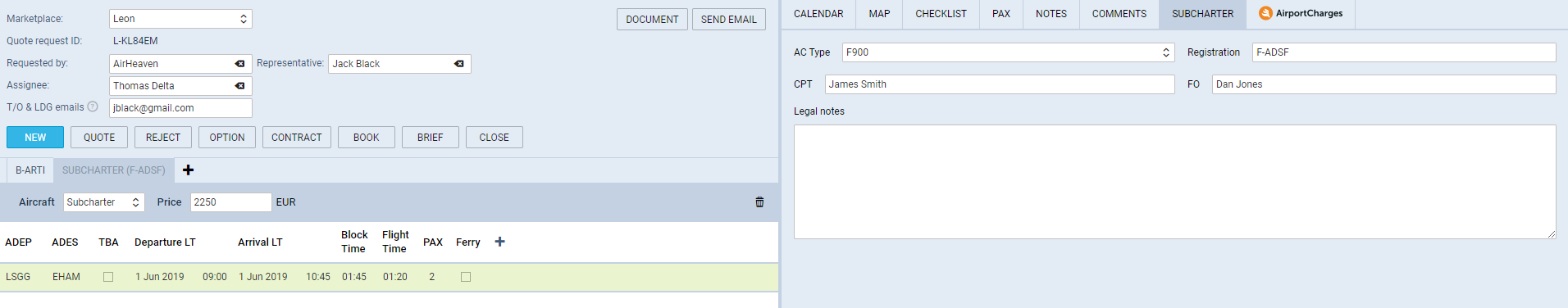Switch to the COMMENTS tab

coord(1119,14)
